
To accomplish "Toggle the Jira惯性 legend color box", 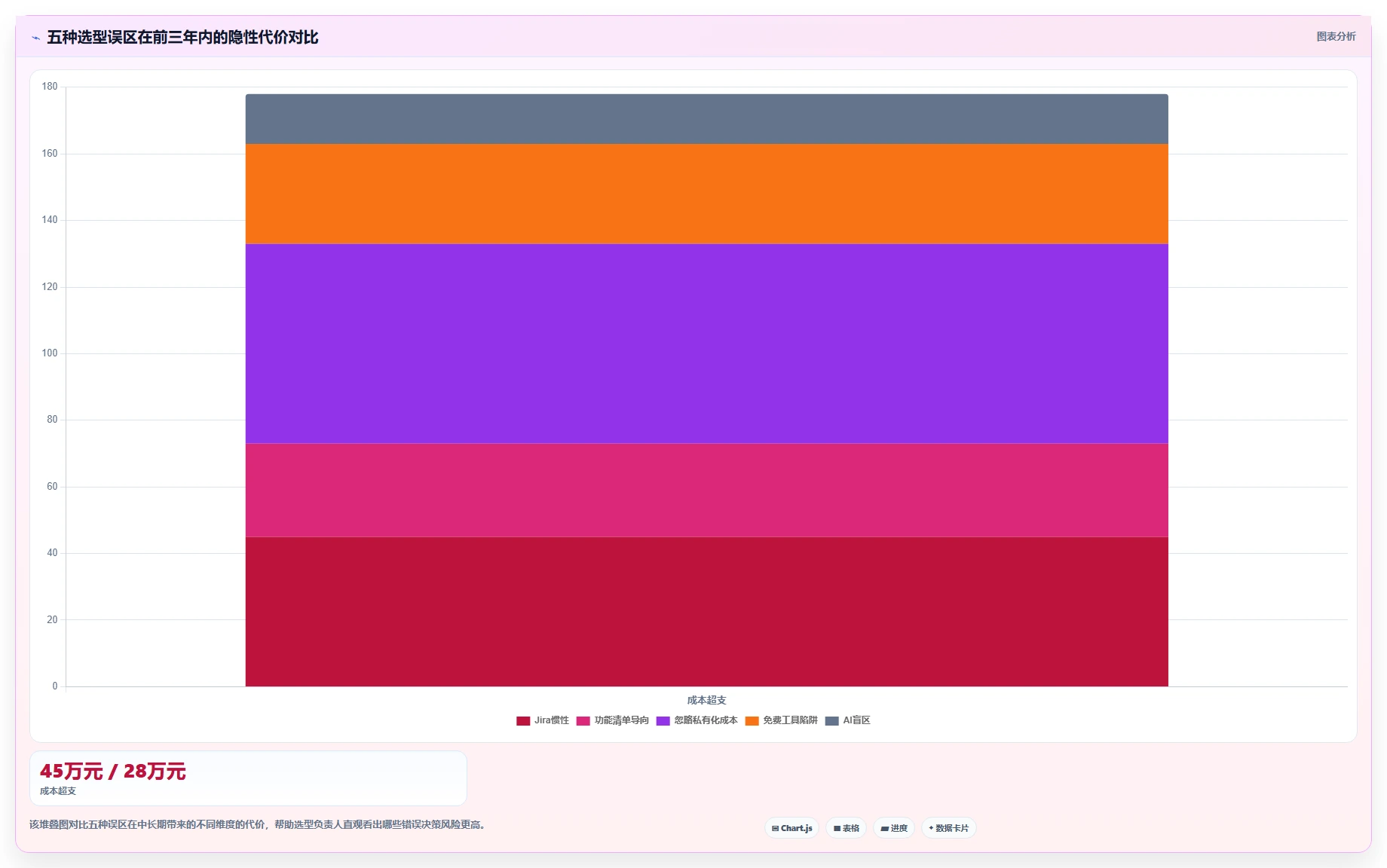I will point(523,721).
